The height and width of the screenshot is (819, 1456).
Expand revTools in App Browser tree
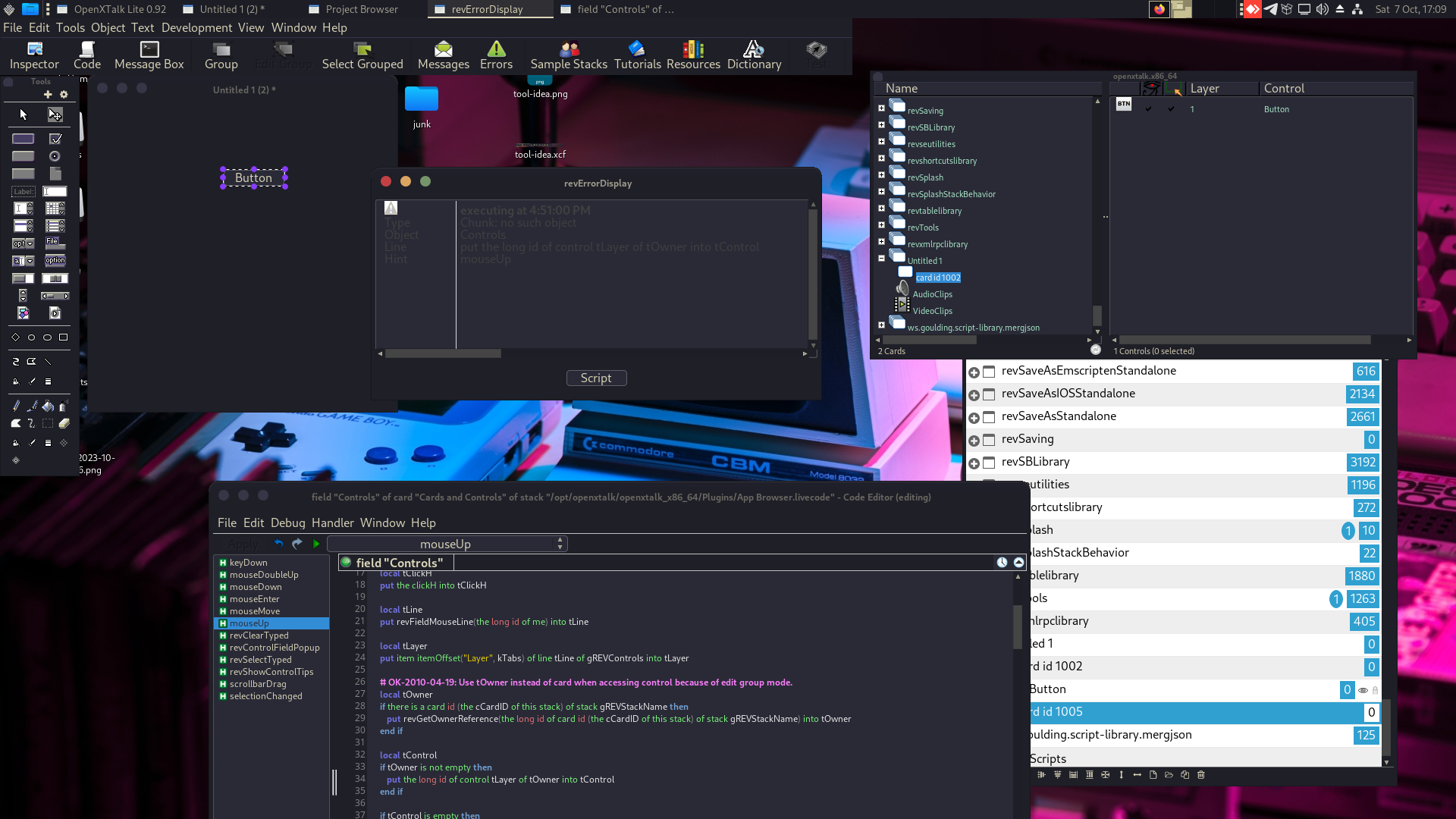tap(881, 225)
